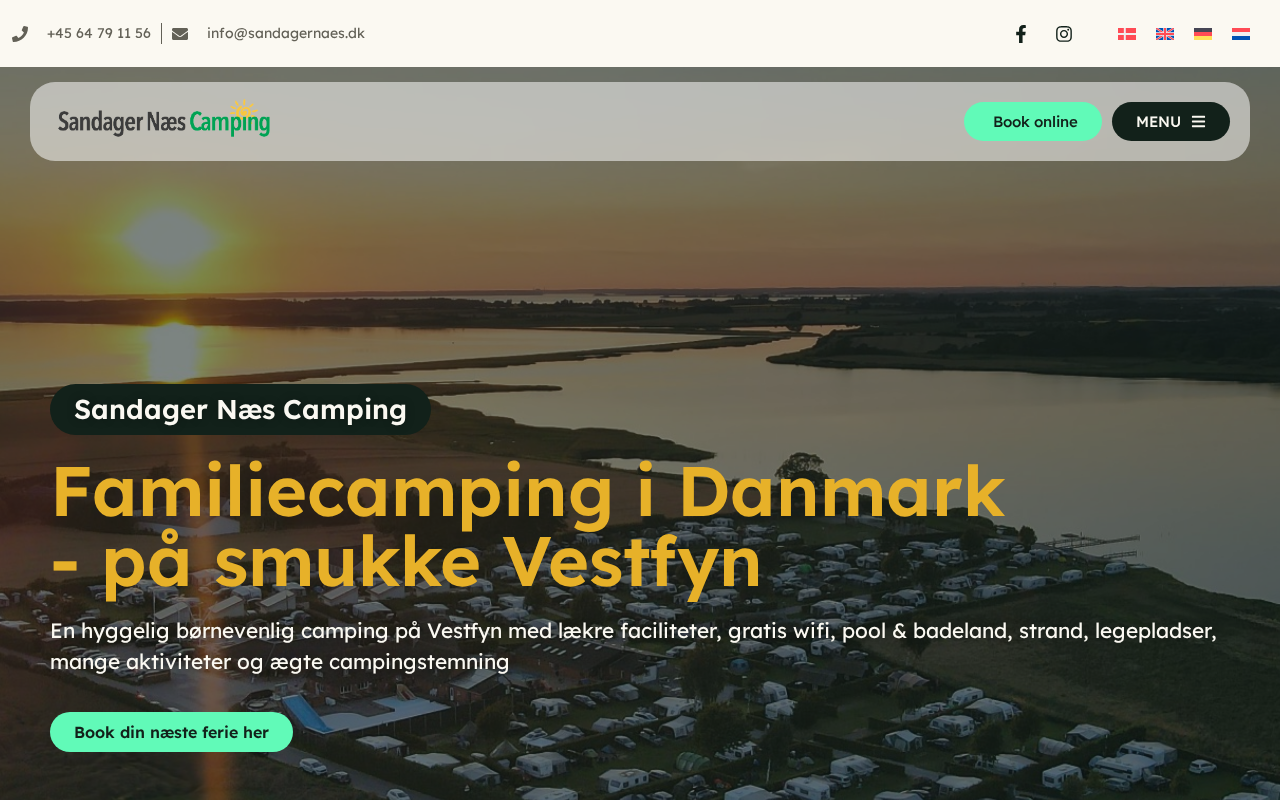Go home via Sandager Næs Camping logo

click(x=164, y=119)
